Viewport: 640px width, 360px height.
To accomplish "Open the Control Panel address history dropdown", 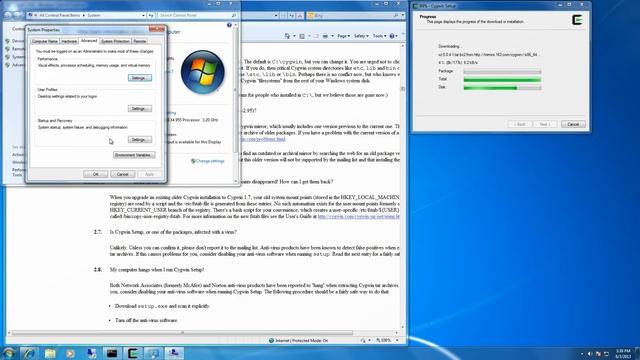I will [x=143, y=15].
